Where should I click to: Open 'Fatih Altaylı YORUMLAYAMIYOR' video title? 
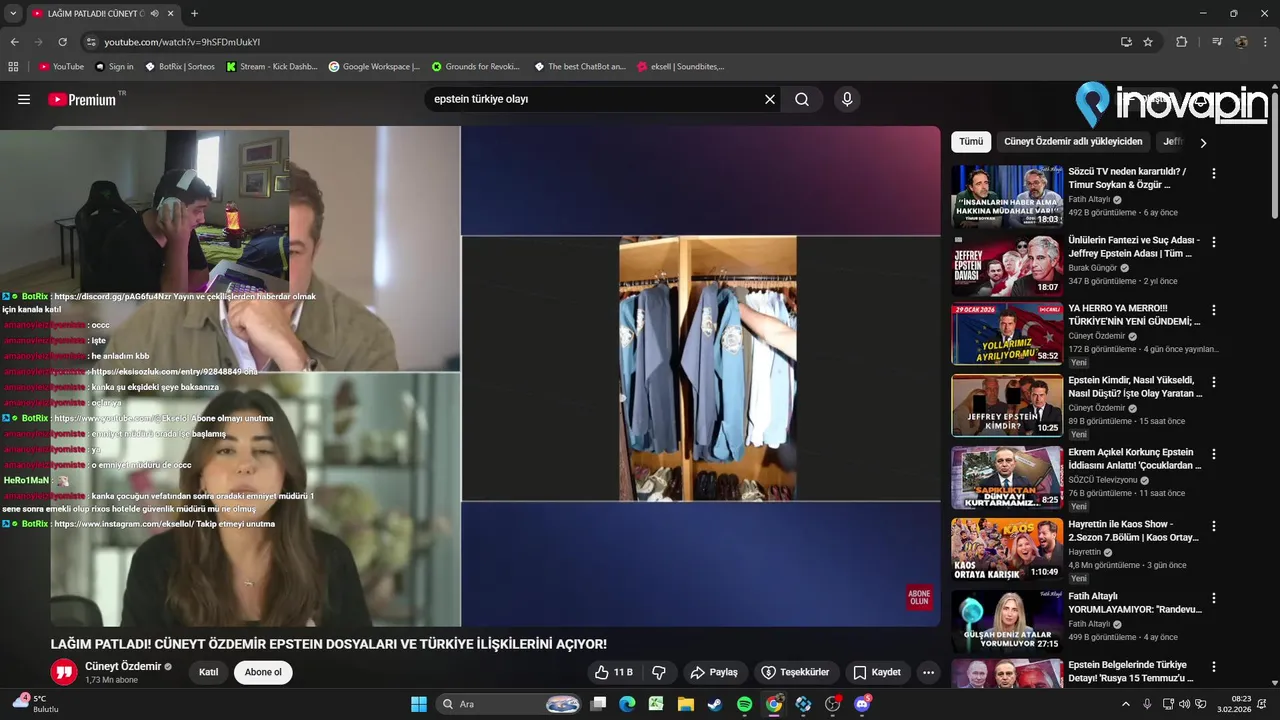point(1133,603)
